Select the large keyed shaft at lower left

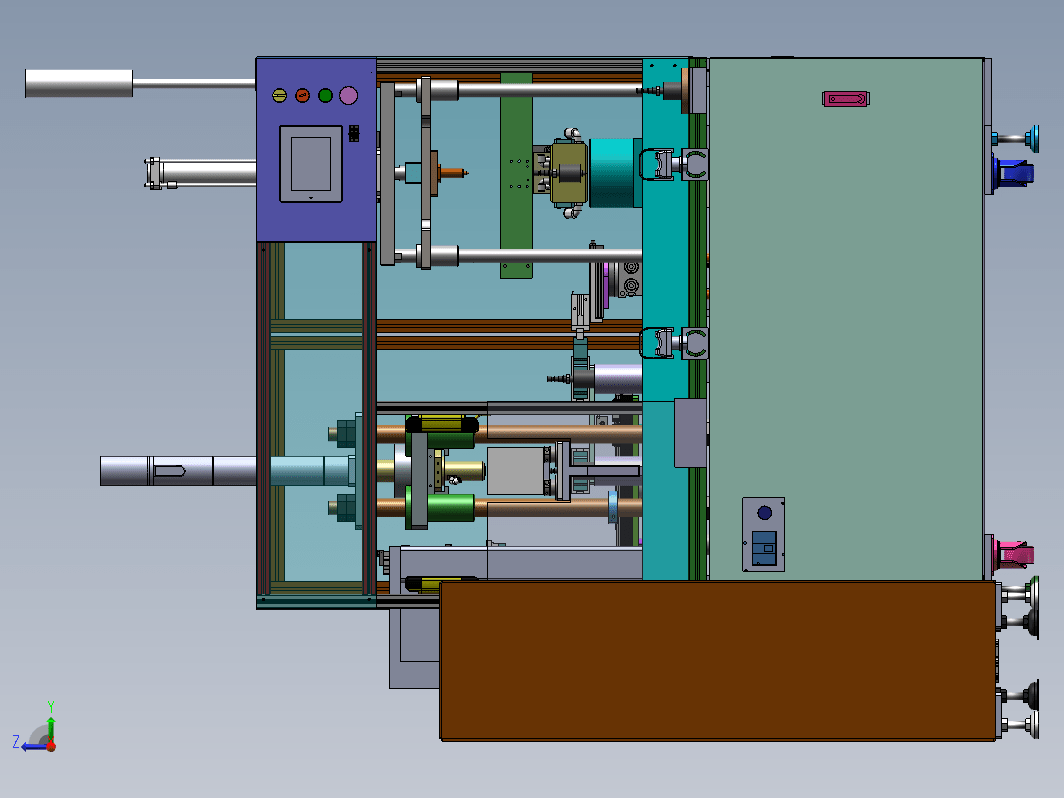pyautogui.click(x=178, y=471)
